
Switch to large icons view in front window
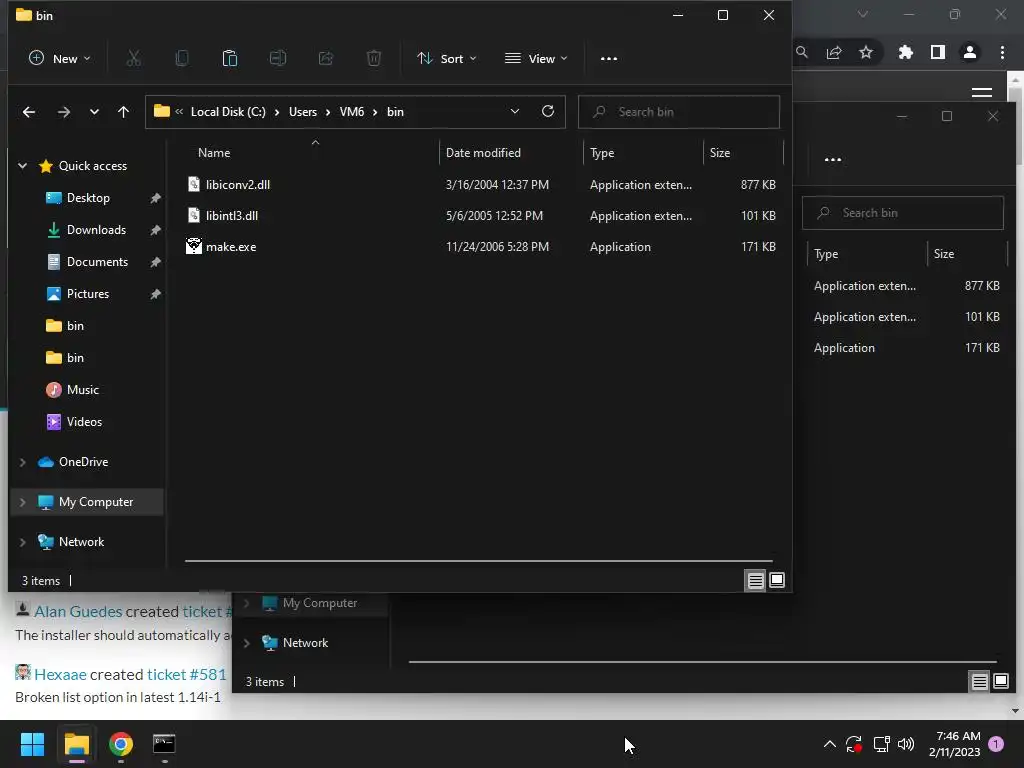click(x=777, y=580)
